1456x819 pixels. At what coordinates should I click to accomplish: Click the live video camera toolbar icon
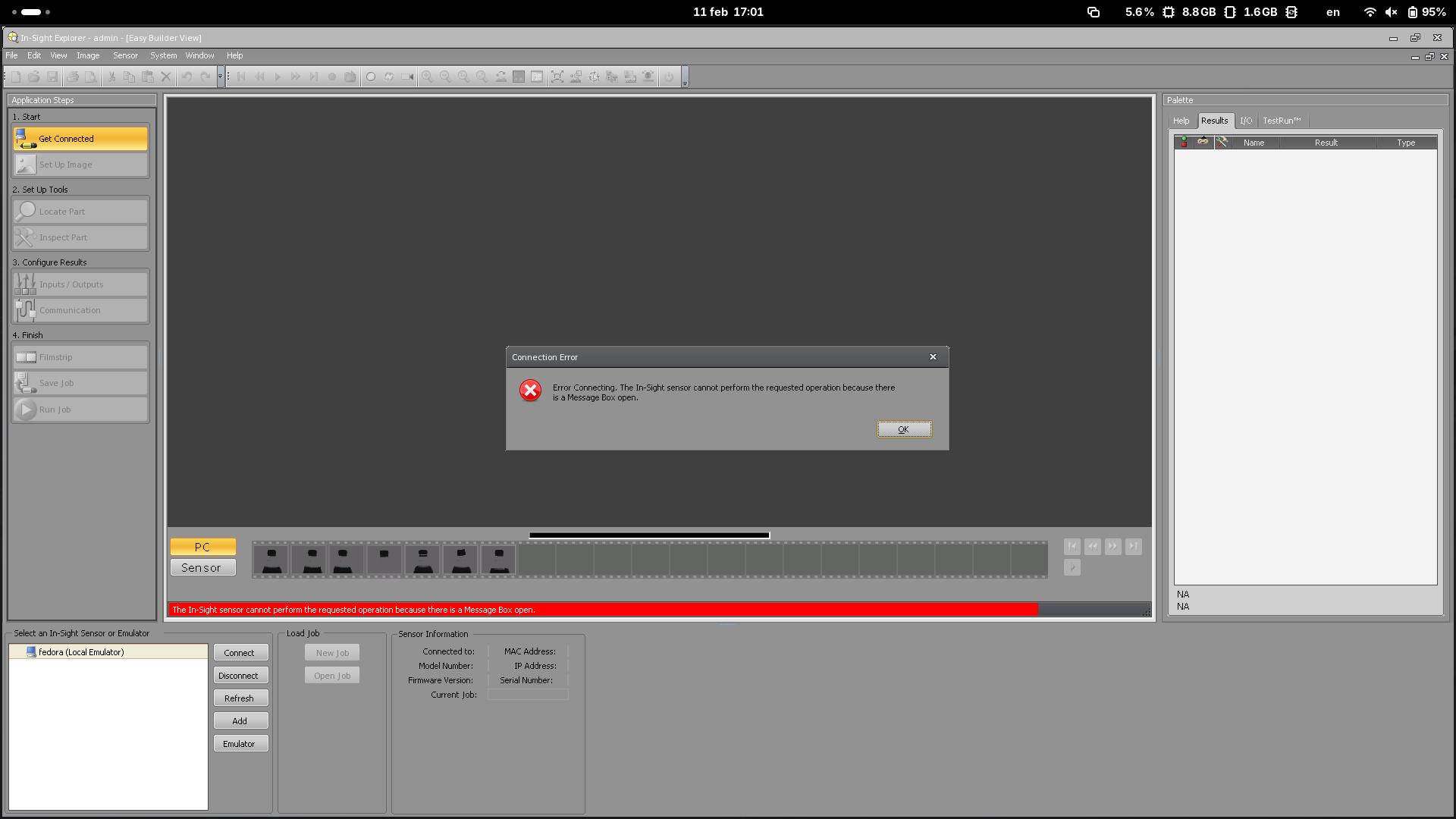[x=407, y=77]
